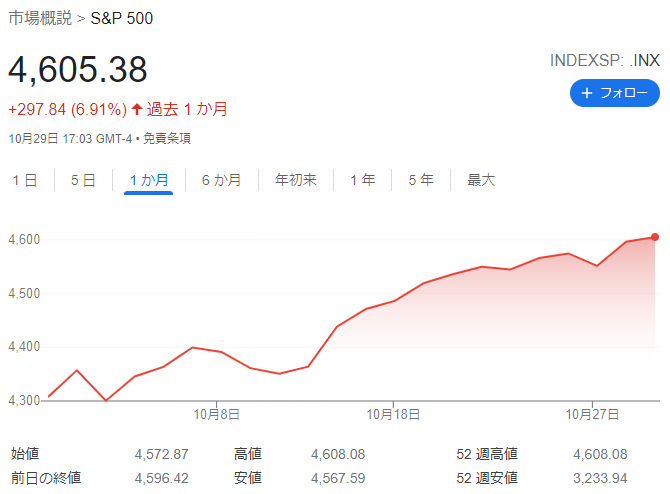Screen dimensions: 670x494
Task: Click the 高値 label
Action: coord(248,454)
